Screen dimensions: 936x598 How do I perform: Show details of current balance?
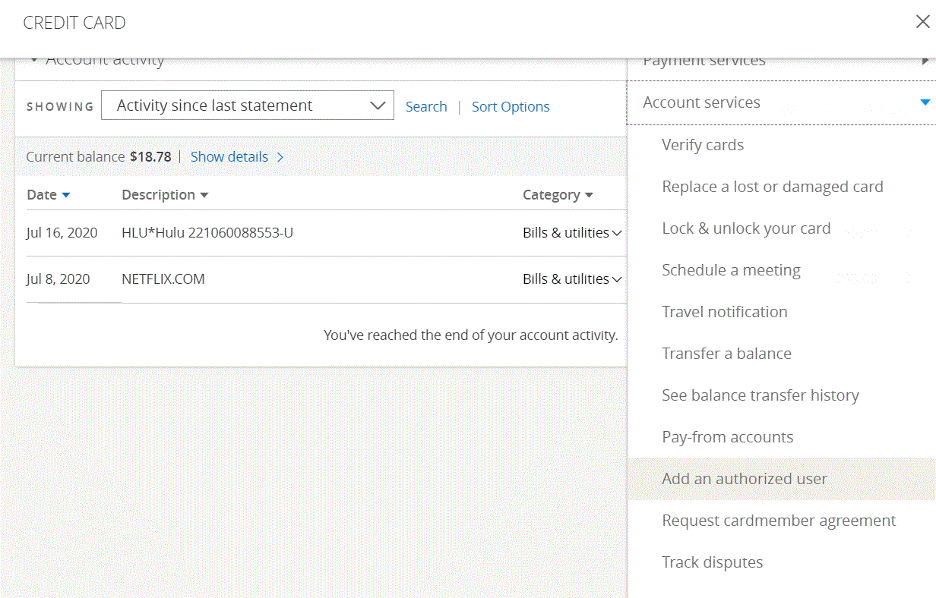coord(237,157)
